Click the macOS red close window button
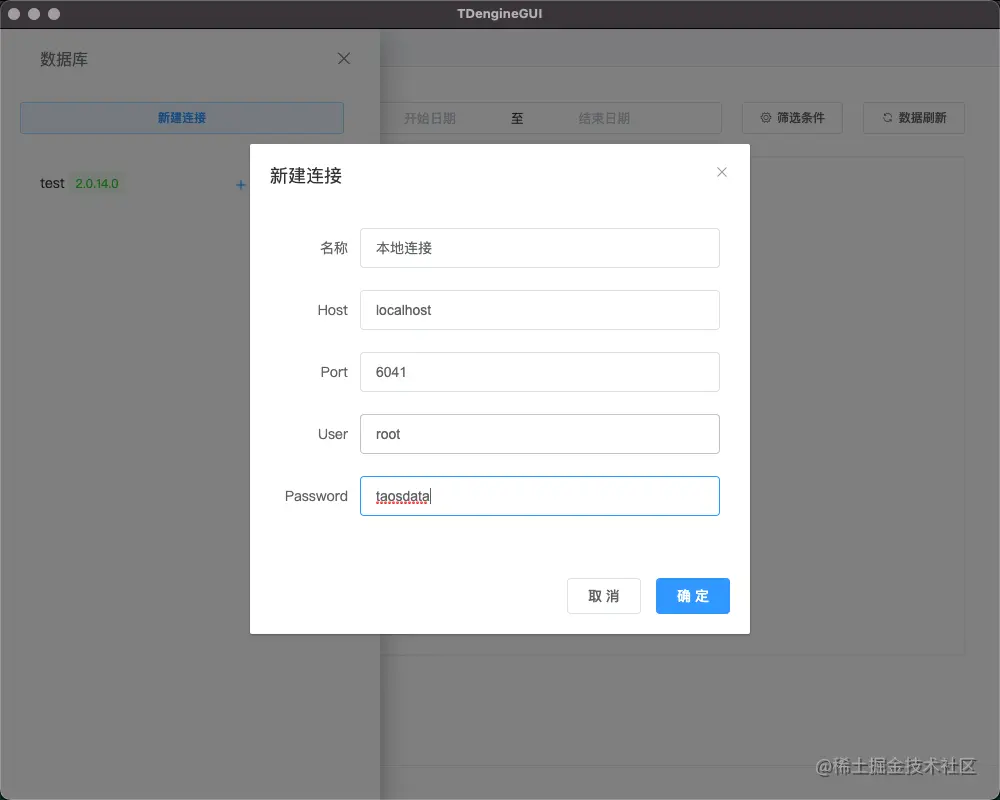Viewport: 1000px width, 800px height. 14,14
